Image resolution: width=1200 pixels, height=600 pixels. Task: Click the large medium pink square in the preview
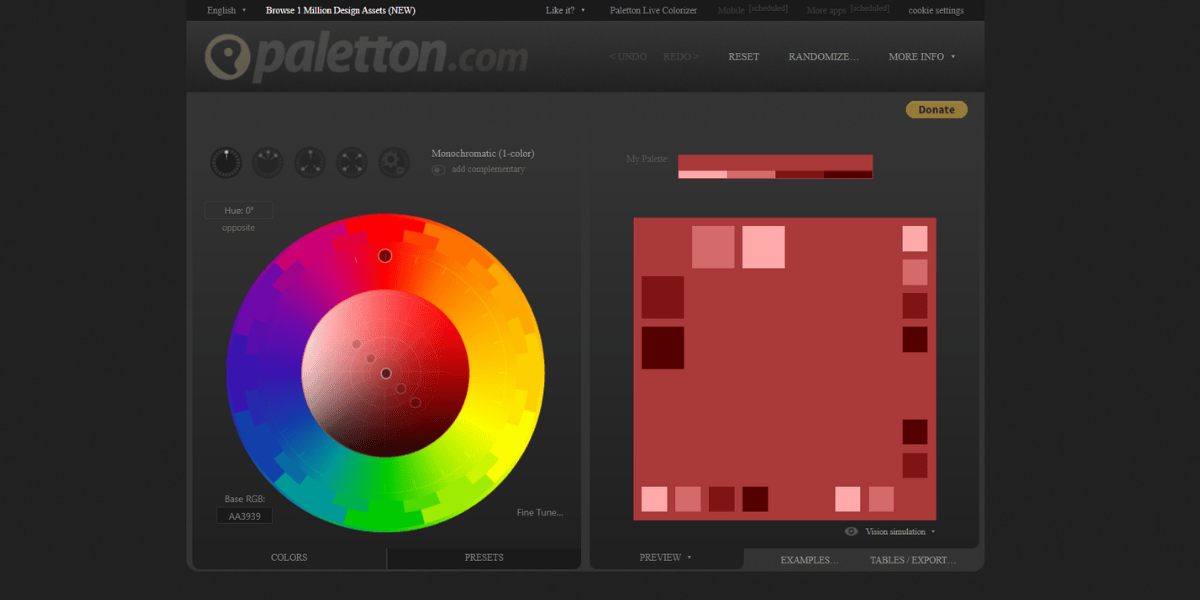713,247
